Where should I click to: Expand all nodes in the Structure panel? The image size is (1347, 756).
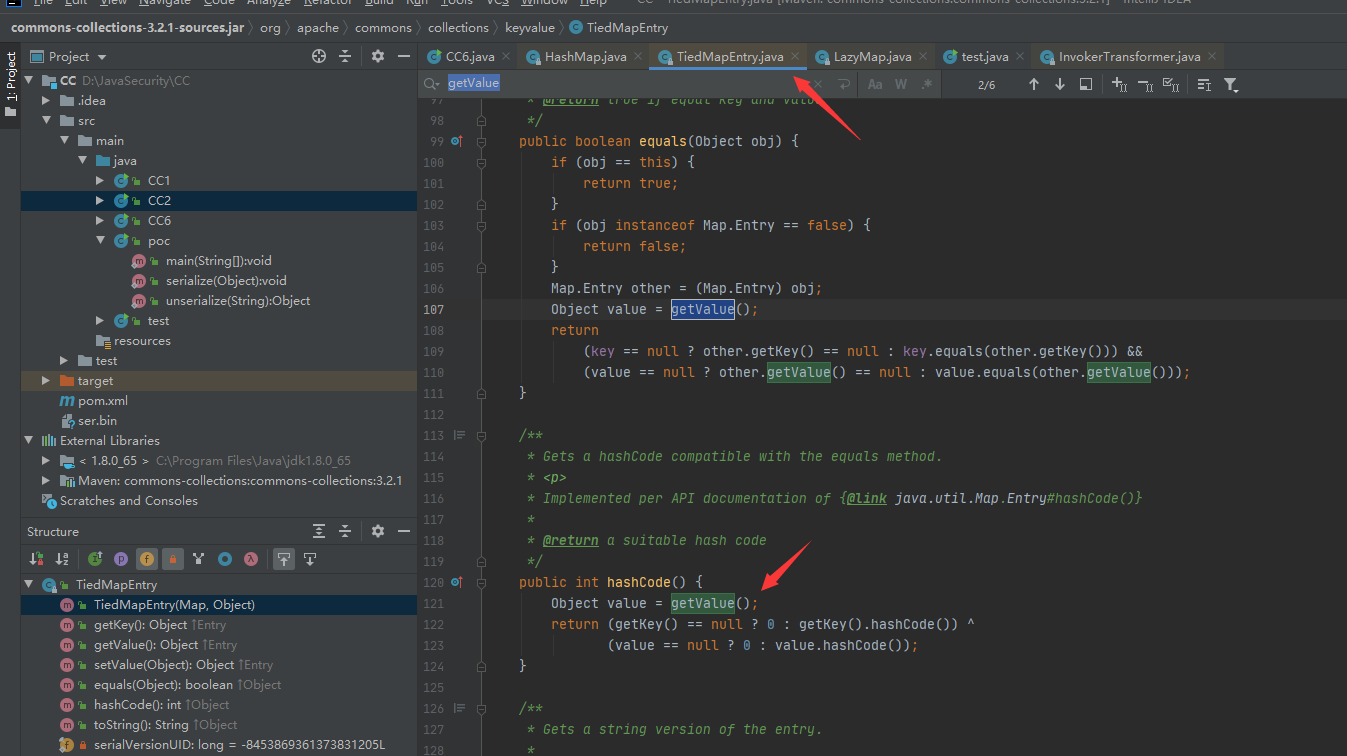[x=318, y=531]
